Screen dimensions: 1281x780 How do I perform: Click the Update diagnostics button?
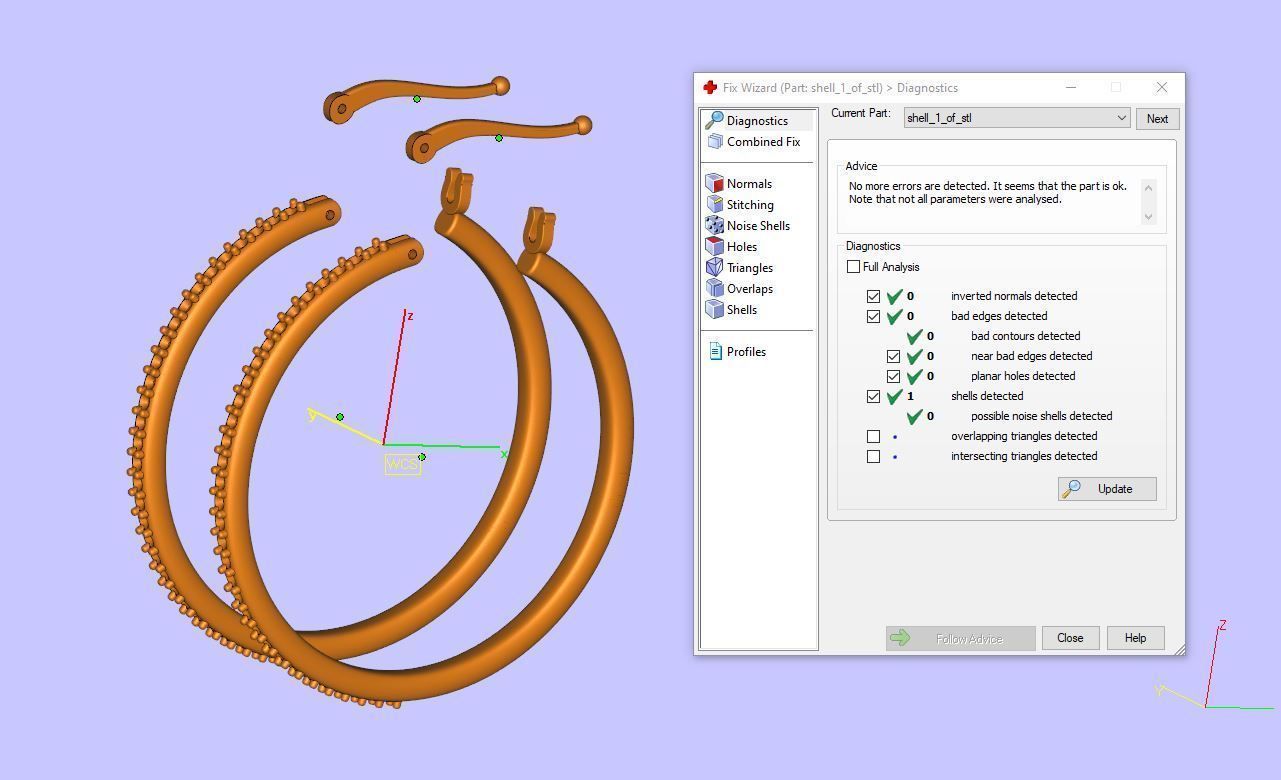pyautogui.click(x=1107, y=489)
